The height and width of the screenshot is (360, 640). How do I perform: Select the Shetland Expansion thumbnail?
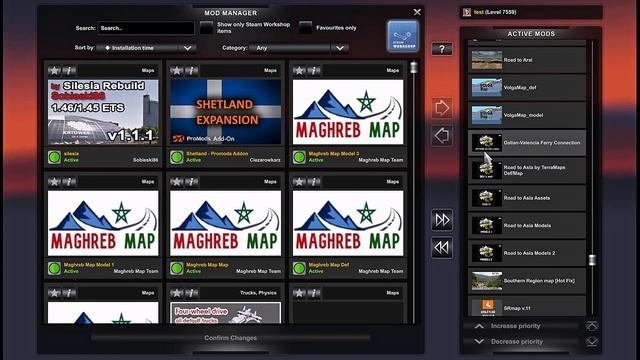click(x=225, y=112)
